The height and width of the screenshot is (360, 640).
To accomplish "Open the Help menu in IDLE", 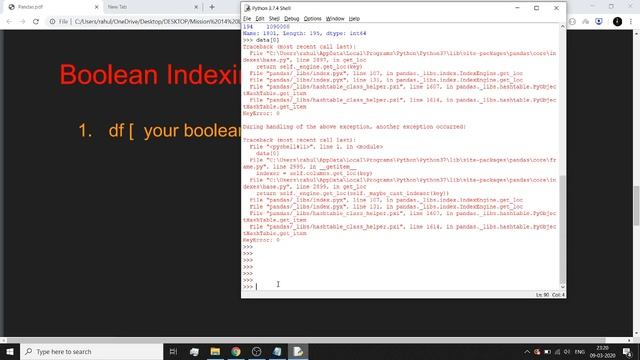I will click(354, 19).
